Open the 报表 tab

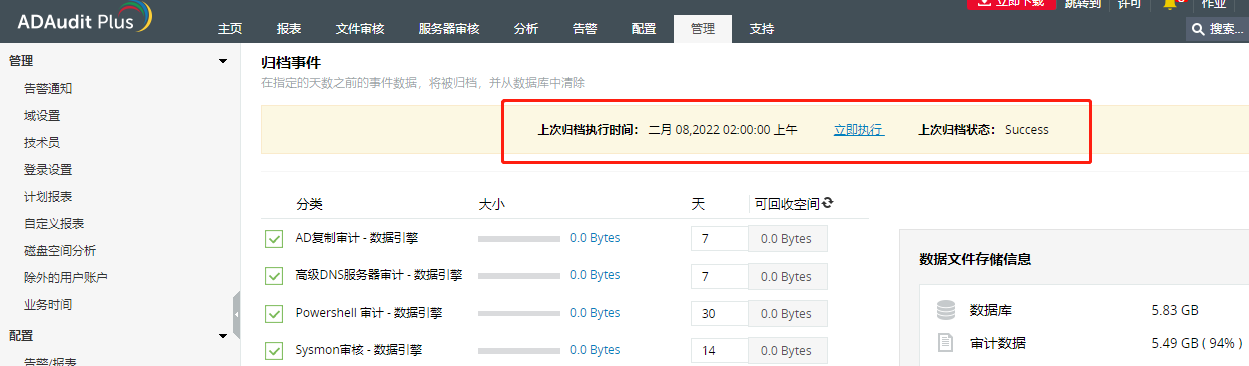point(289,29)
